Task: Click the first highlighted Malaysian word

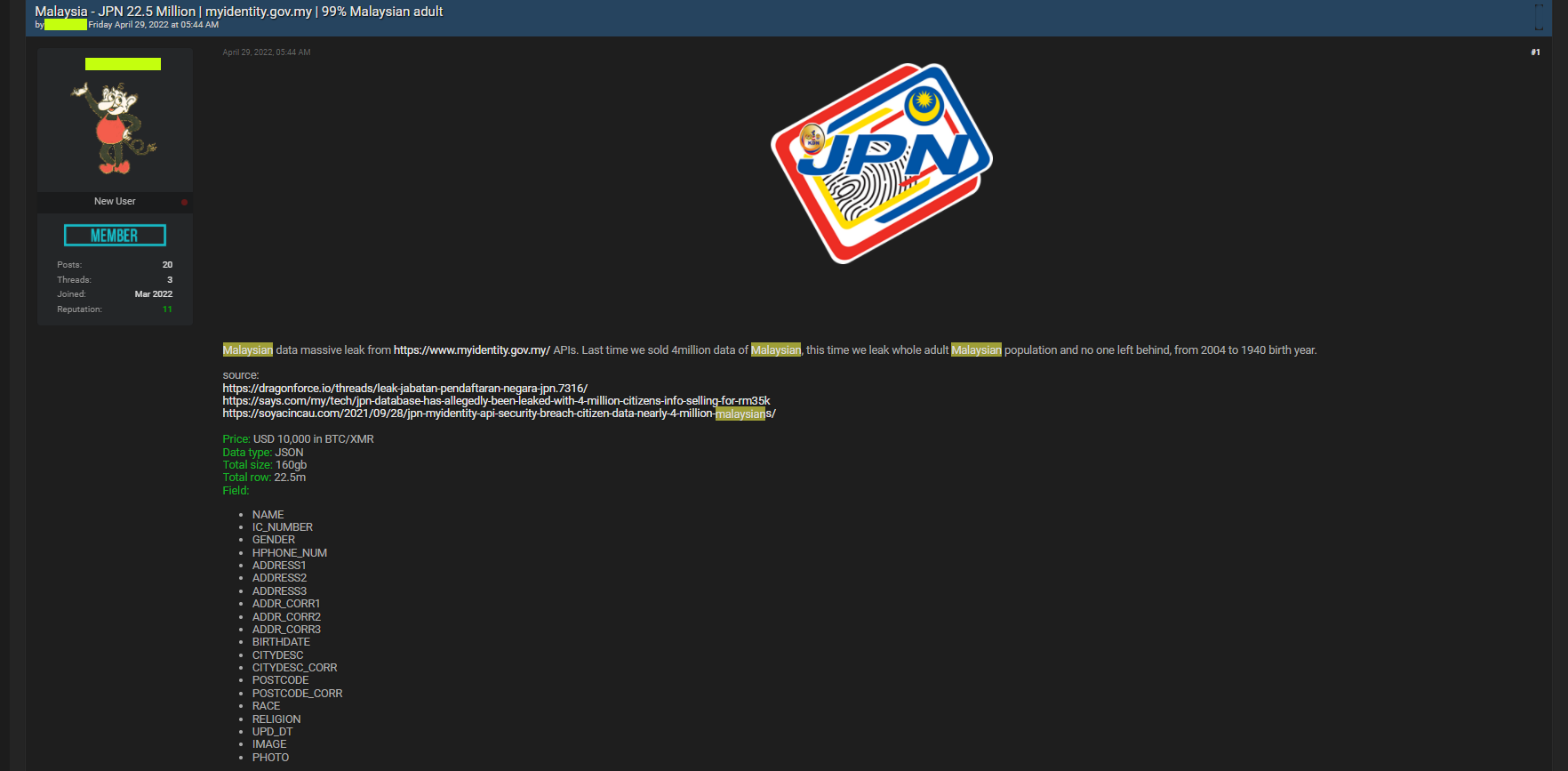Action: point(248,350)
